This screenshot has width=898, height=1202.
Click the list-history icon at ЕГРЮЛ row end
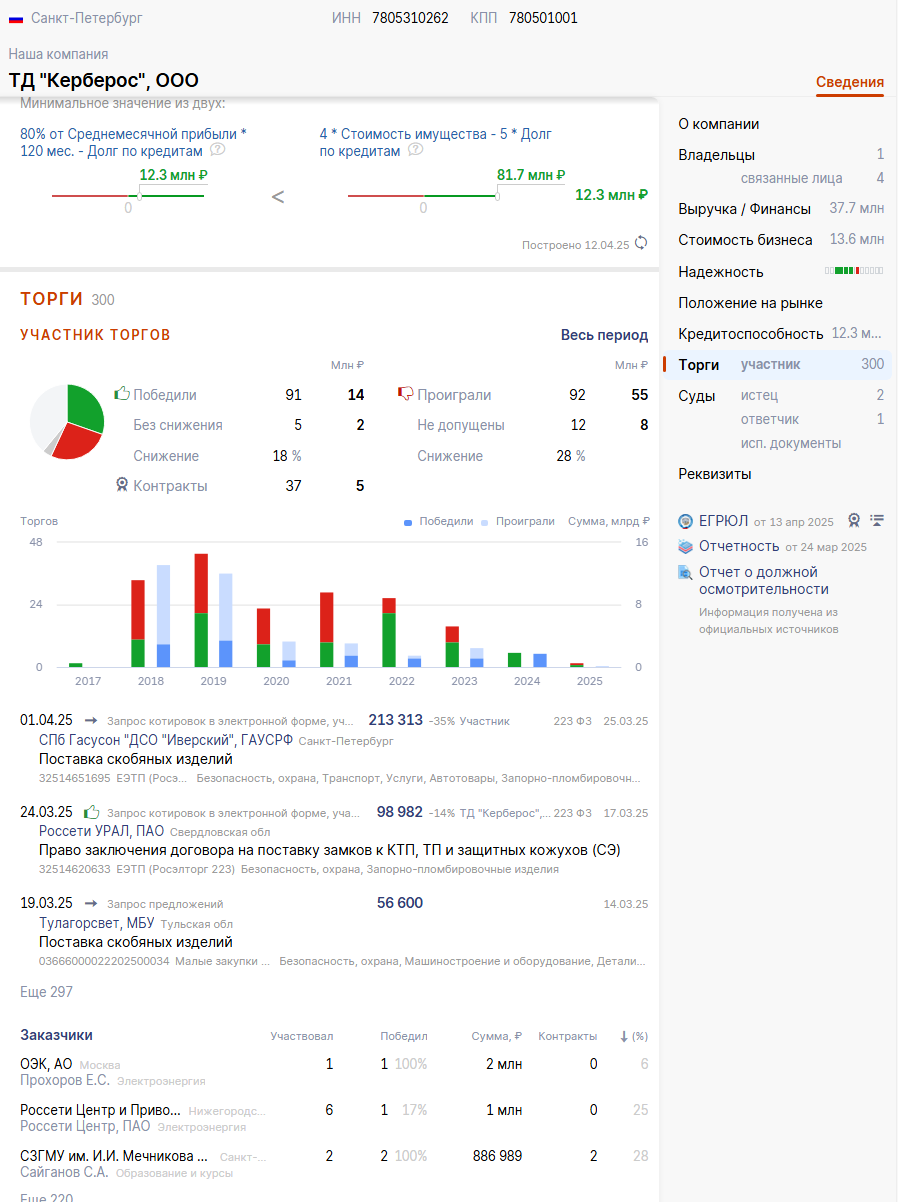point(878,520)
